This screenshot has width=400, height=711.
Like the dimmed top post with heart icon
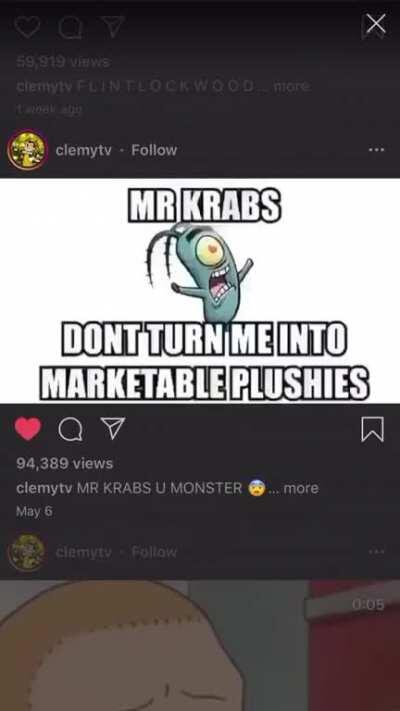[27, 26]
